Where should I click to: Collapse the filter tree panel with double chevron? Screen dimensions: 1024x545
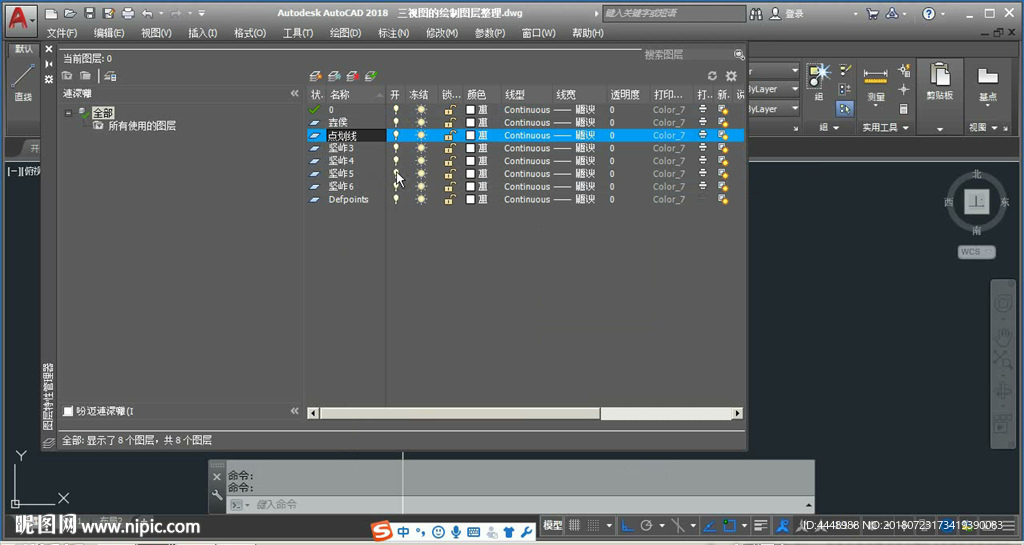[295, 94]
